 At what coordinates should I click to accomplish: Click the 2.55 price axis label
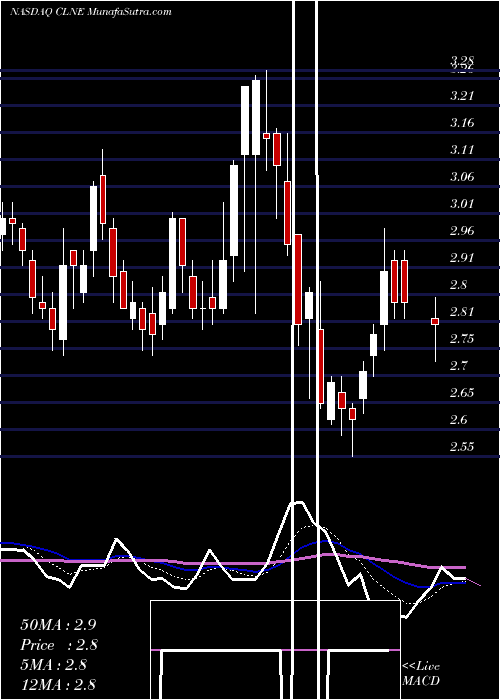(462, 447)
